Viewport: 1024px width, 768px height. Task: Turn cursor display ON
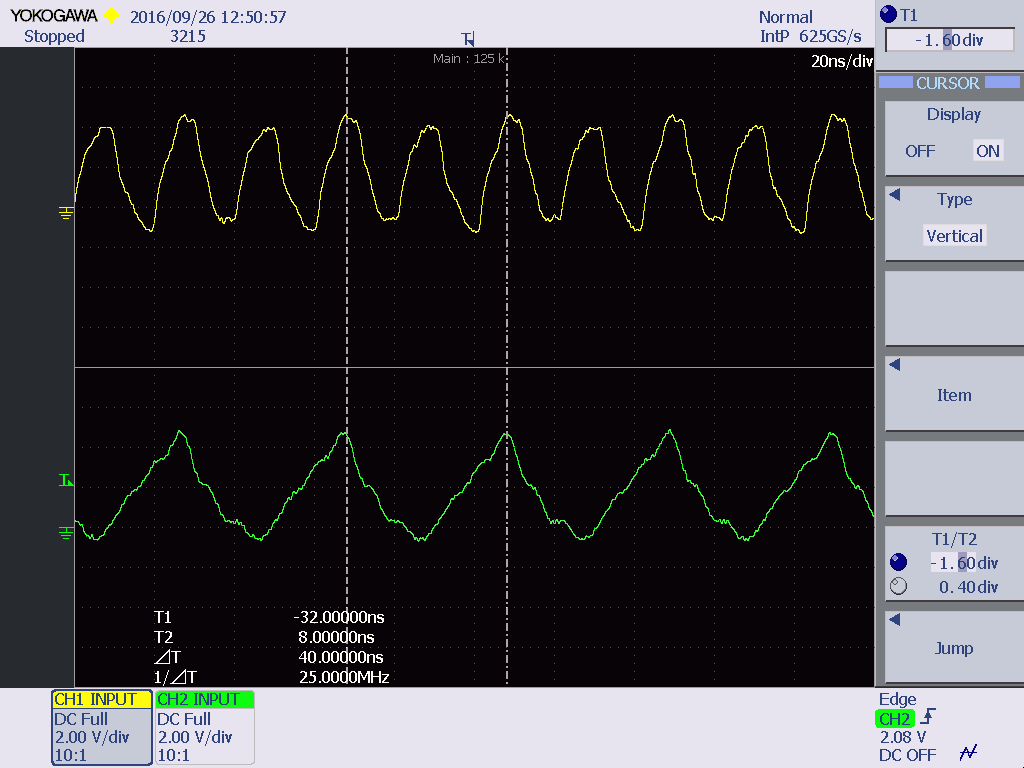click(x=987, y=151)
